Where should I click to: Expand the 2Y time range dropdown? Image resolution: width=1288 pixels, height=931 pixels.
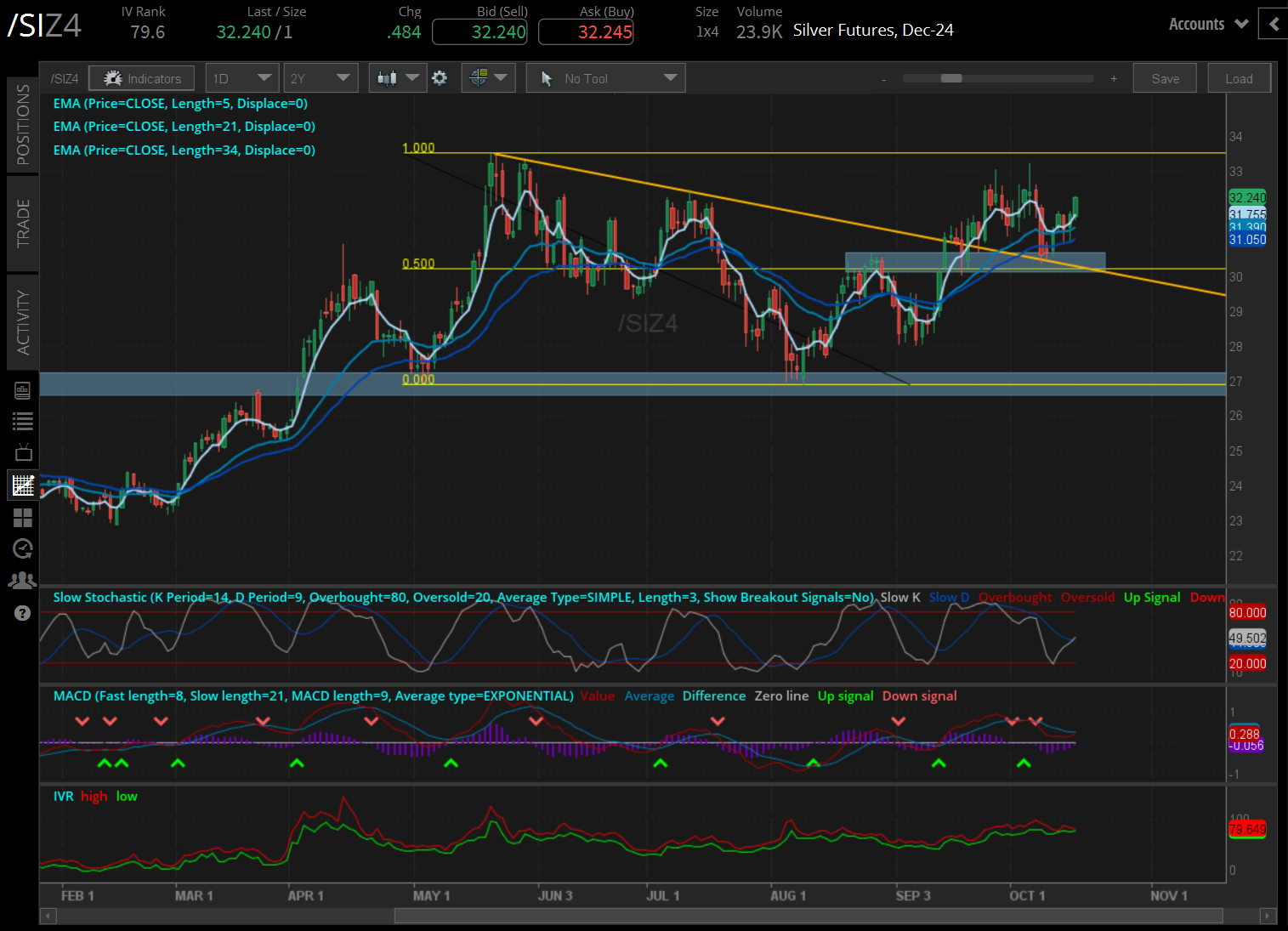[x=320, y=78]
